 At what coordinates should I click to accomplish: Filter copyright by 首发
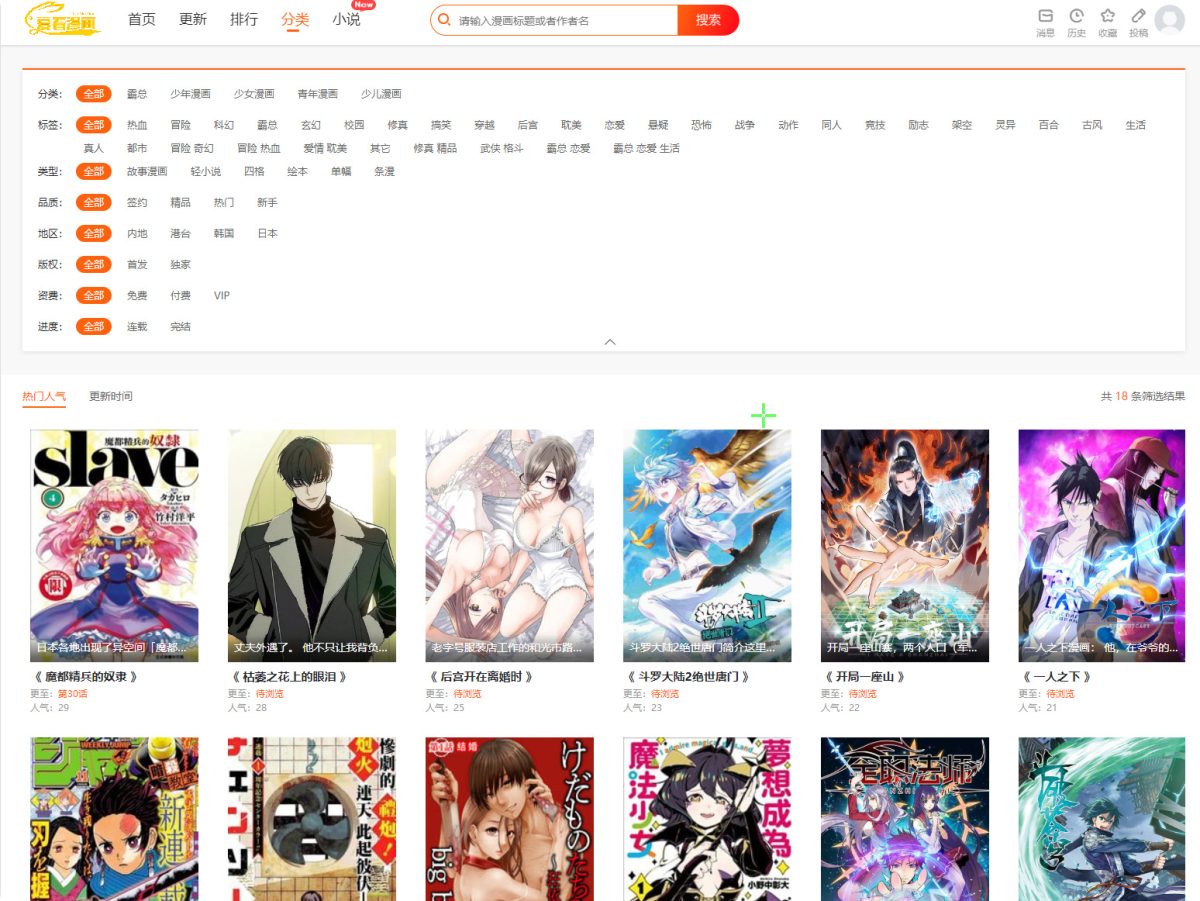(x=137, y=265)
